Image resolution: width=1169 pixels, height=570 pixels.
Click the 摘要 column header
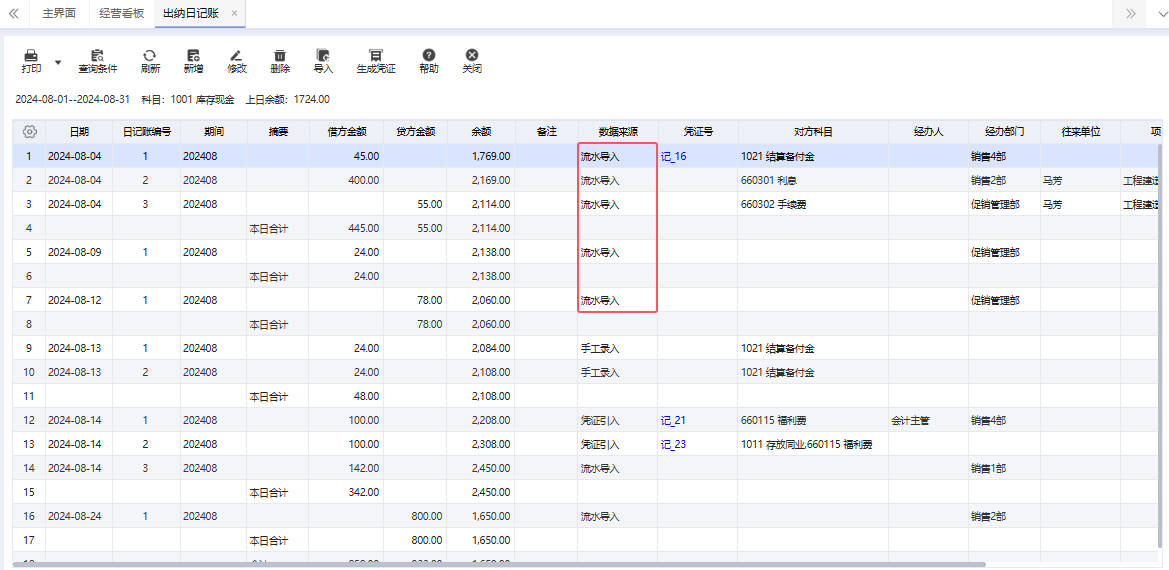click(x=278, y=132)
